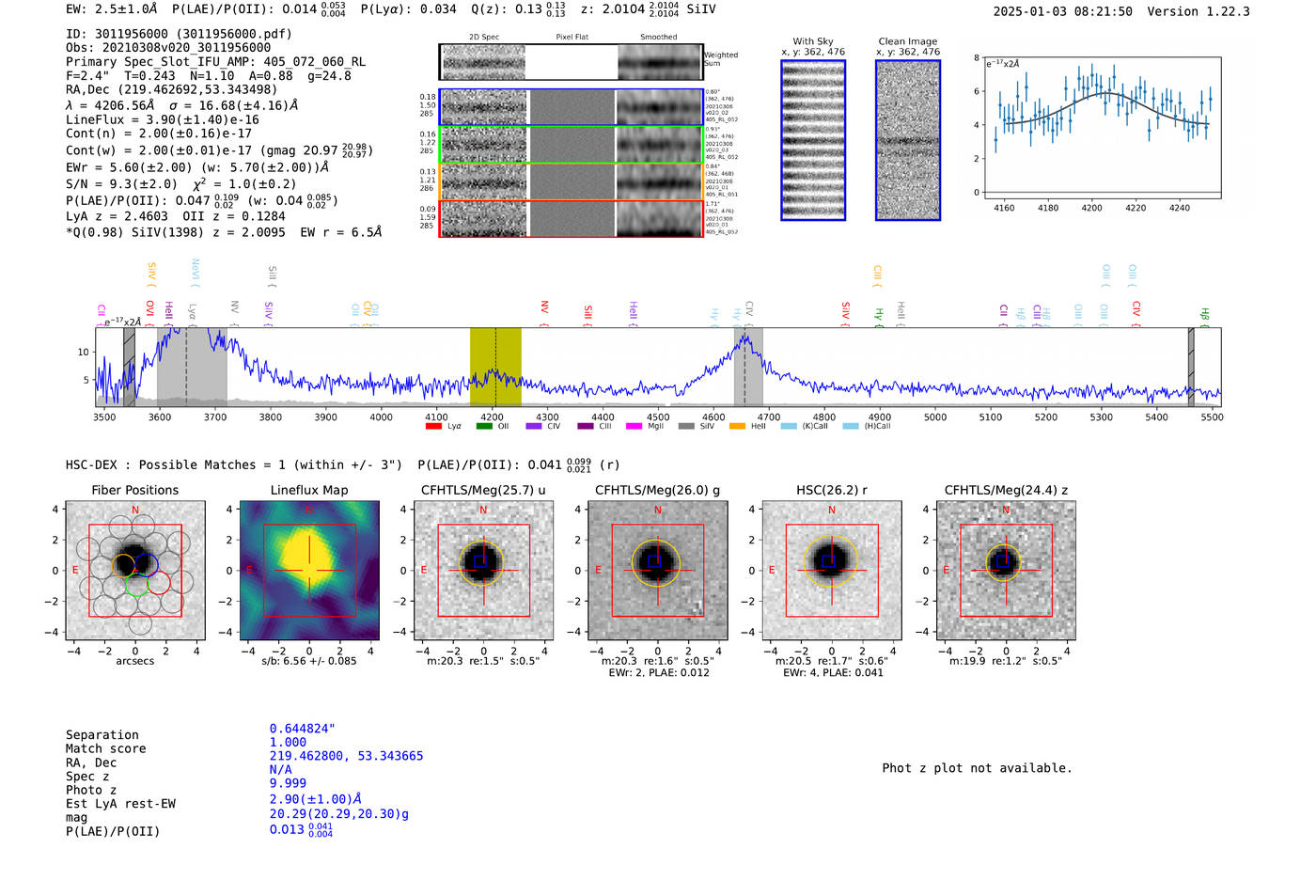Open the CFHTLS/Meg(24.4) z cutout

[x=1006, y=571]
